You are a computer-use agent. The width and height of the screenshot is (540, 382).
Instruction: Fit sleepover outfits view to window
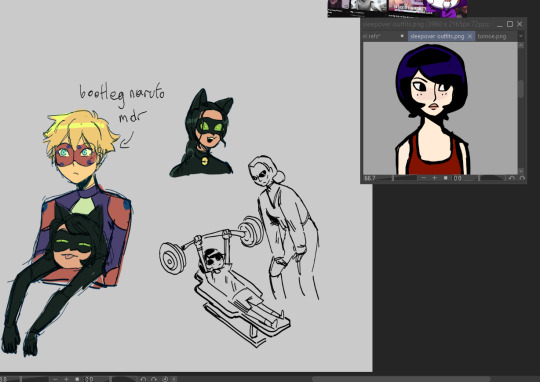coord(445,178)
